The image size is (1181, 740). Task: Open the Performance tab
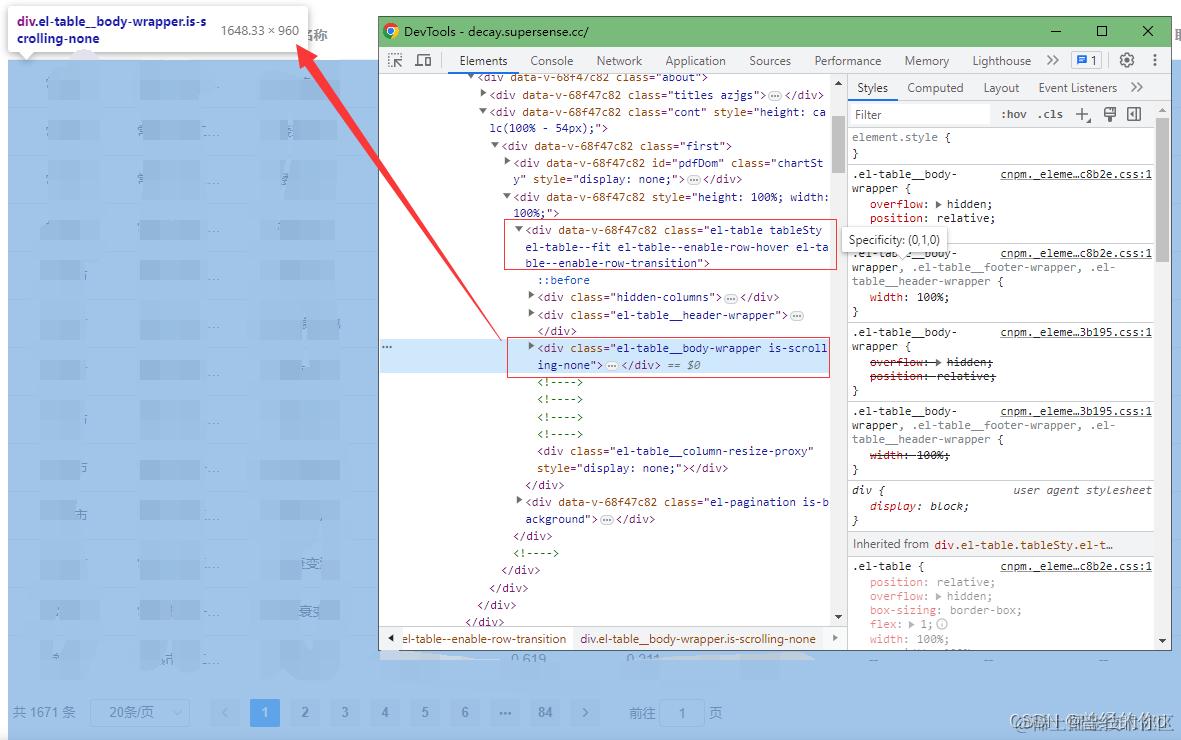[x=847, y=61]
